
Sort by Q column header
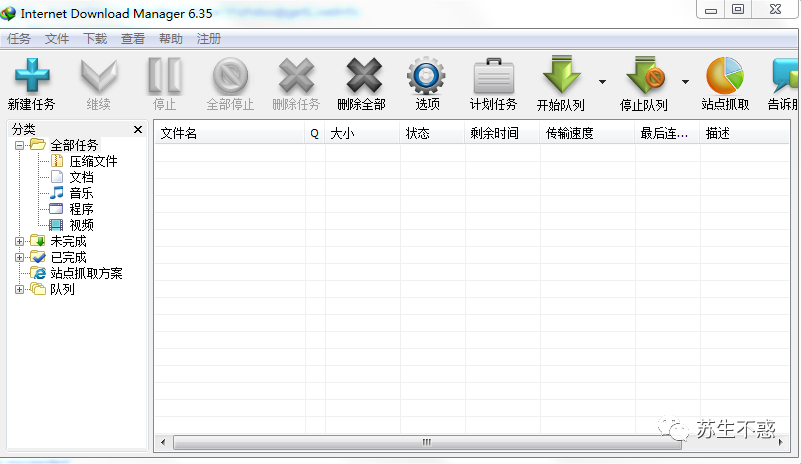[315, 133]
